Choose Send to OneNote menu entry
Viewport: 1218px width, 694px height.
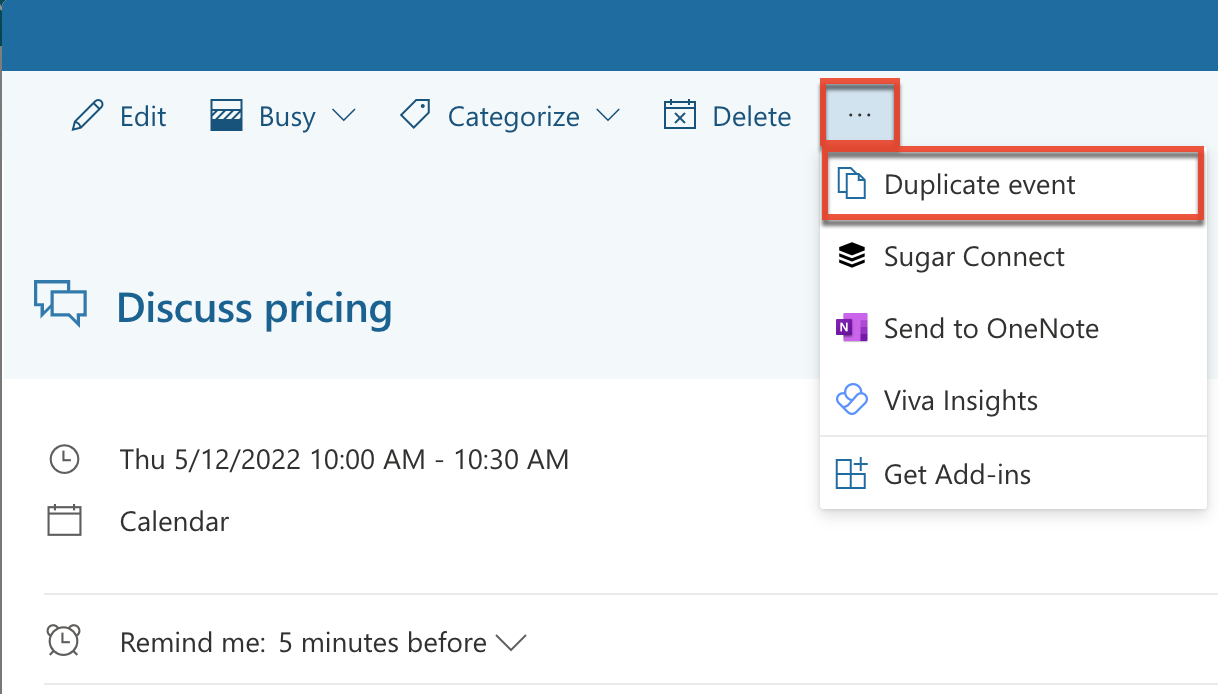click(991, 328)
